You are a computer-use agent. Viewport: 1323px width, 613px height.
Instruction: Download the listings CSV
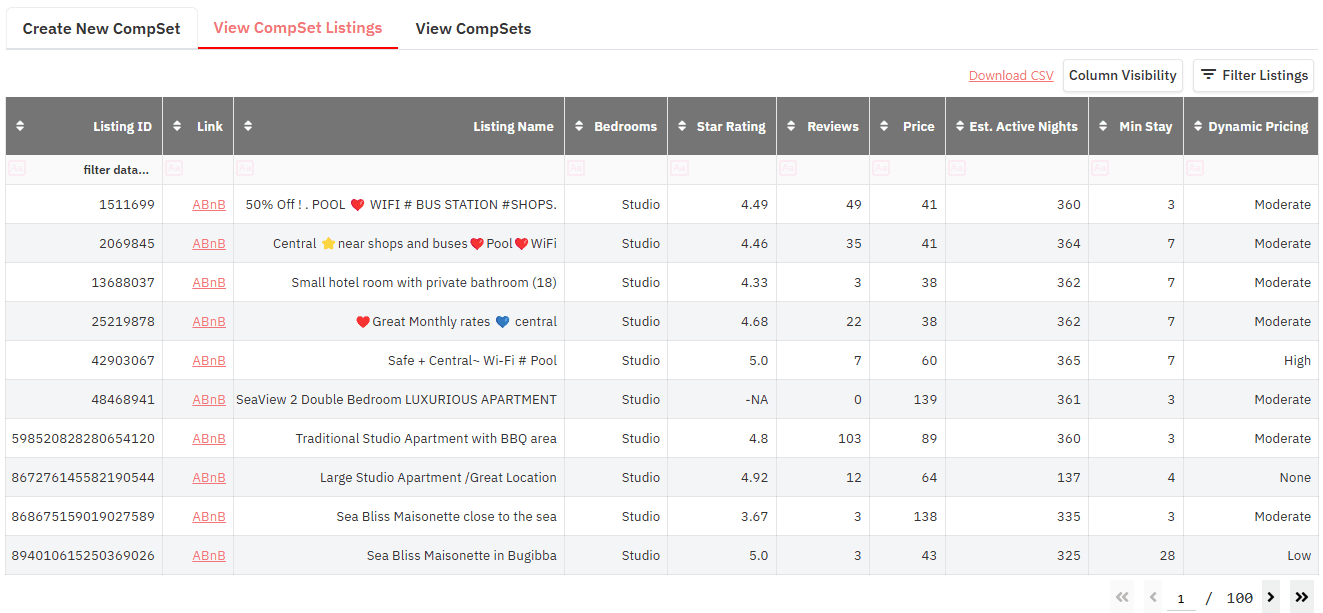(1011, 75)
